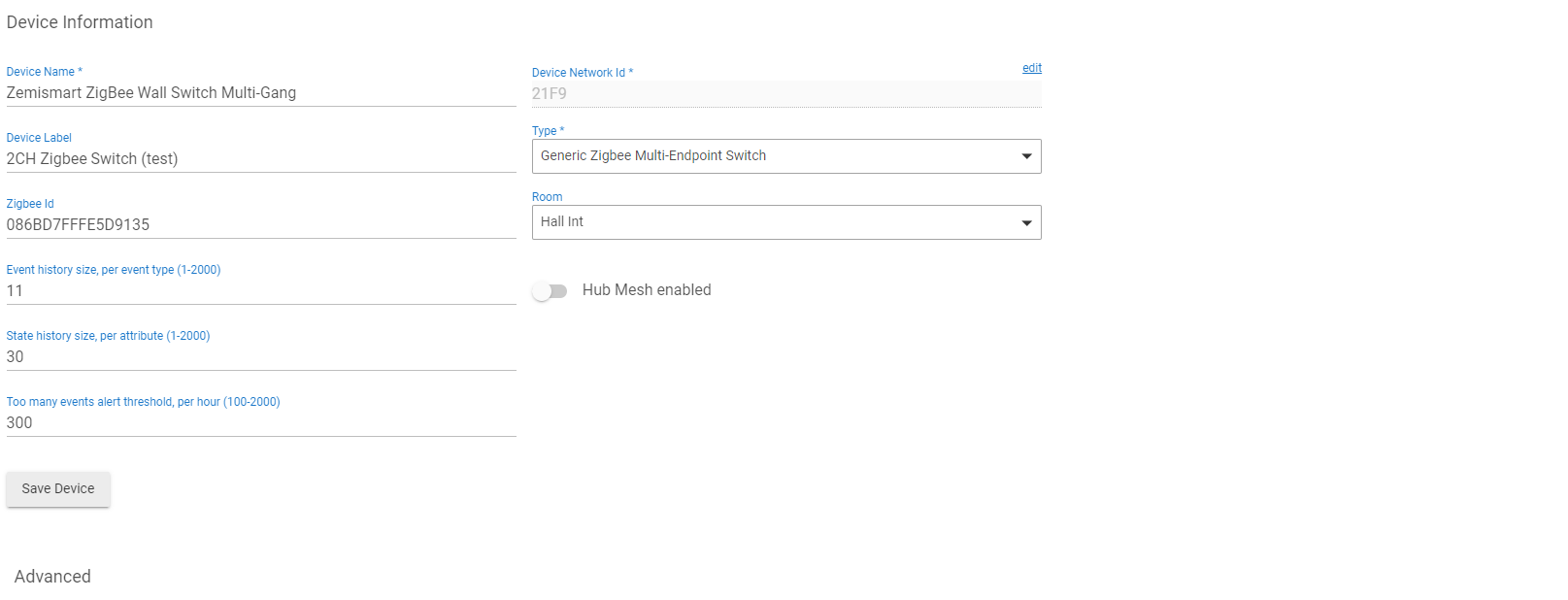Focus the State history size field

tap(260, 357)
